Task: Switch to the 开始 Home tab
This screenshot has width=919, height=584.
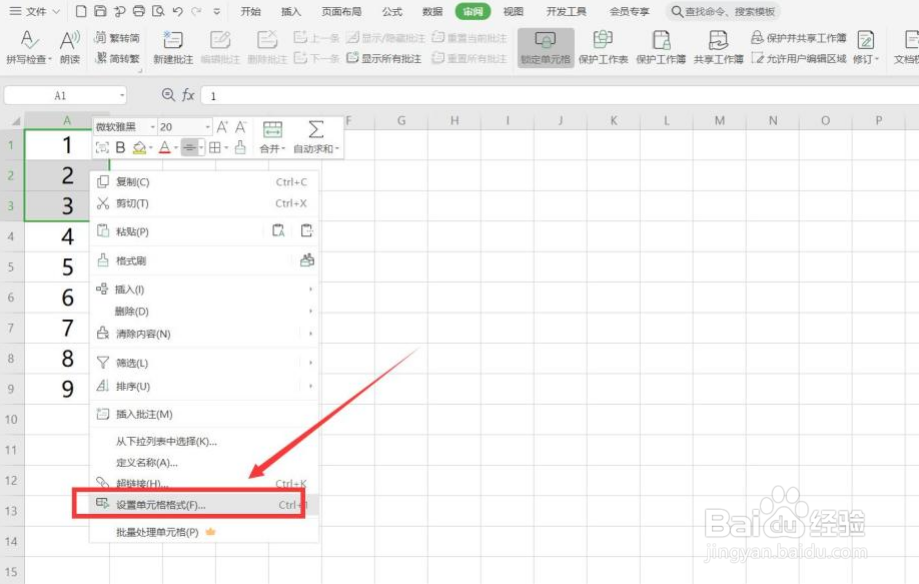Action: coord(250,12)
